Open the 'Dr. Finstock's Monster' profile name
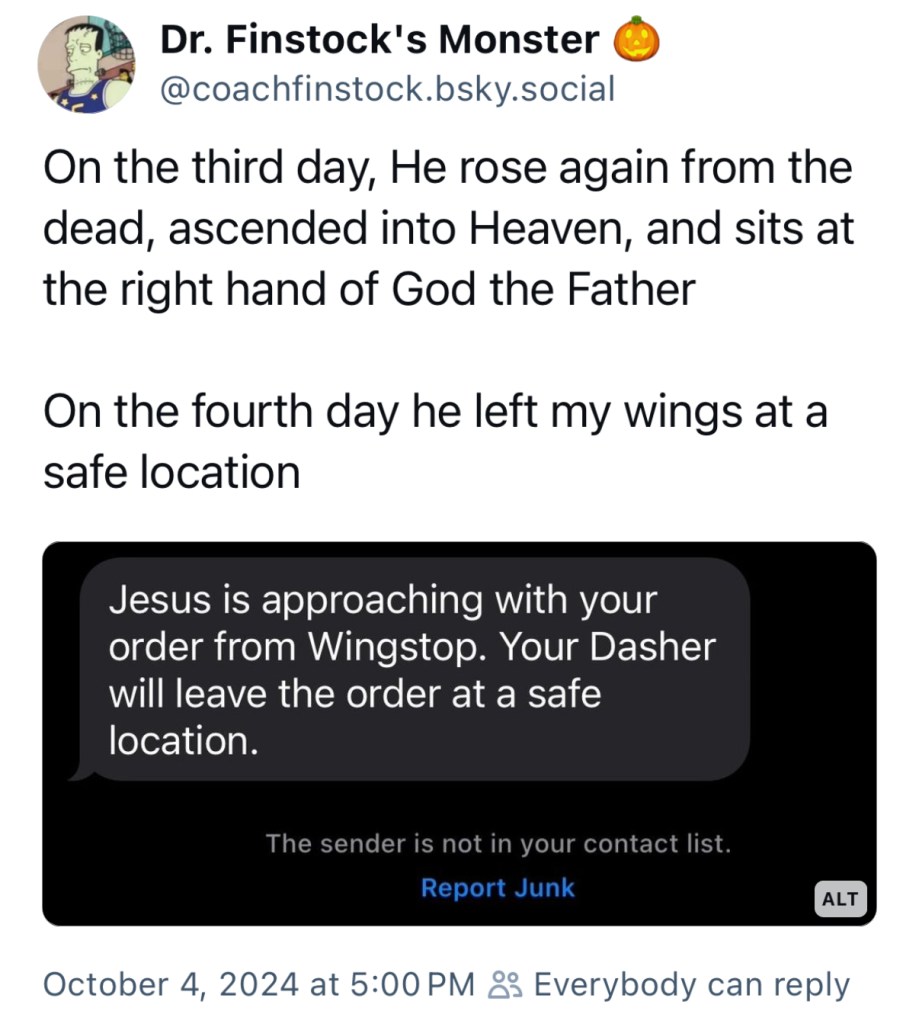Screen dimensions: 919x1024 pos(379,41)
